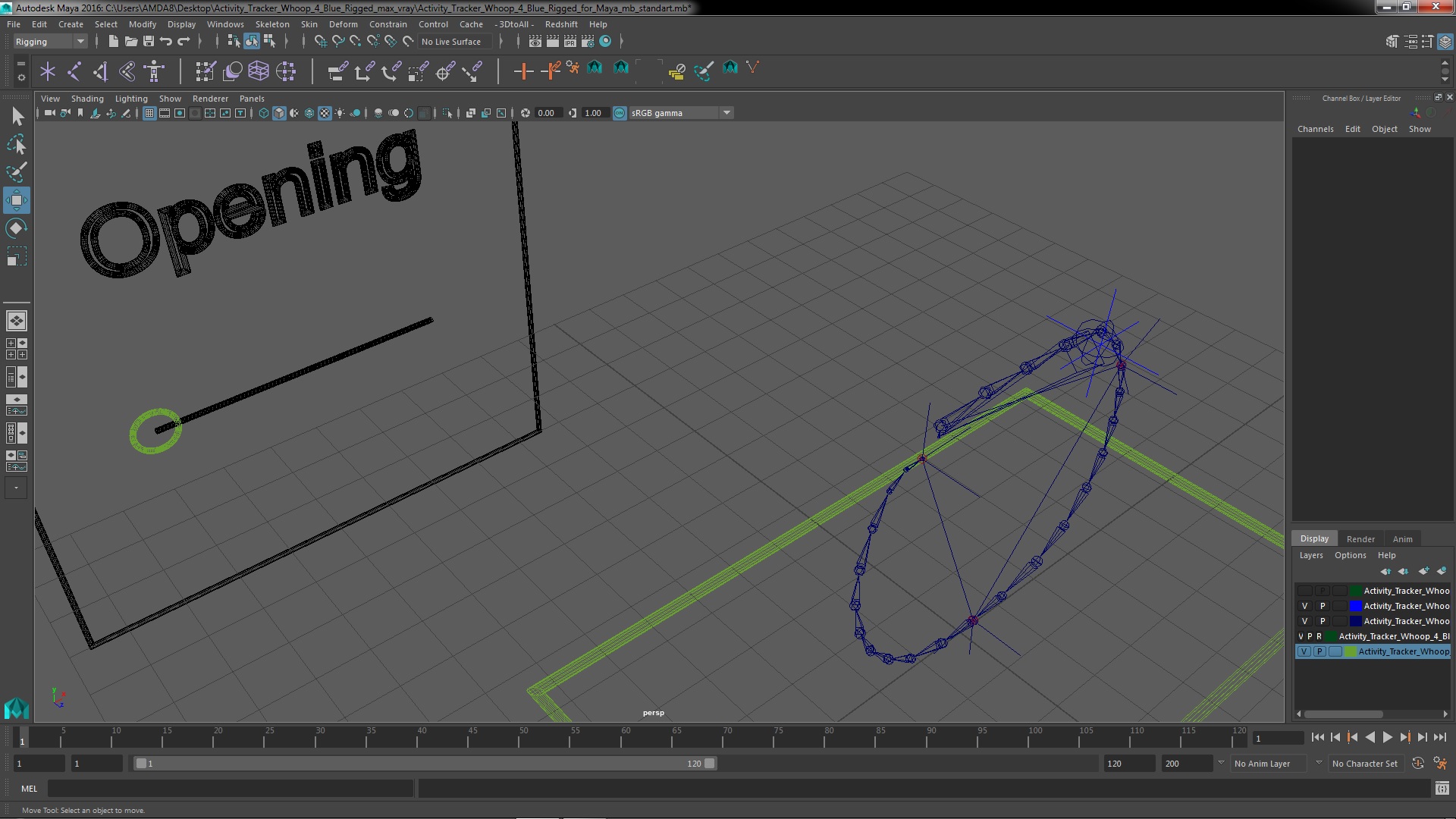This screenshot has height=819, width=1456.
Task: Collapse file buttons group after Redo
Action: click(x=199, y=41)
